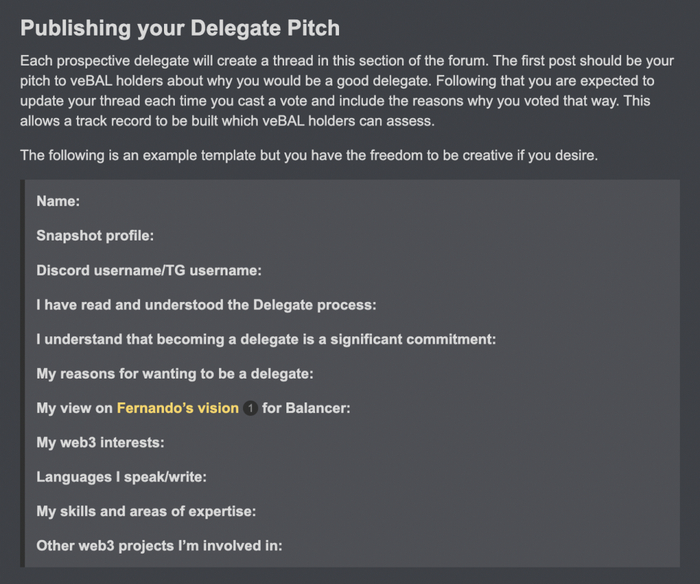Open the Fernando's vision link
Image resolution: width=700 pixels, height=584 pixels.
(177, 408)
